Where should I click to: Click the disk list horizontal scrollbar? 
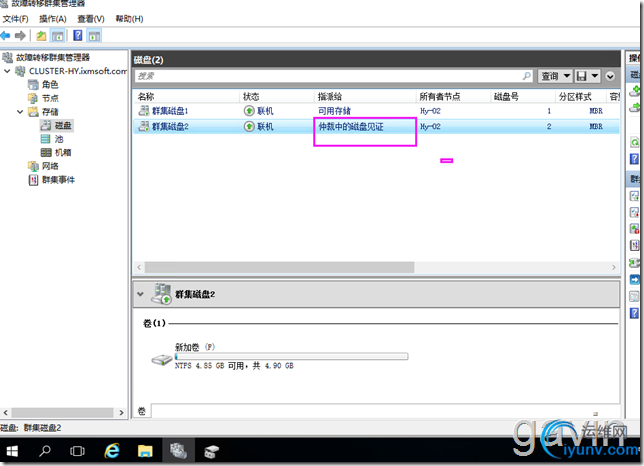279,267
